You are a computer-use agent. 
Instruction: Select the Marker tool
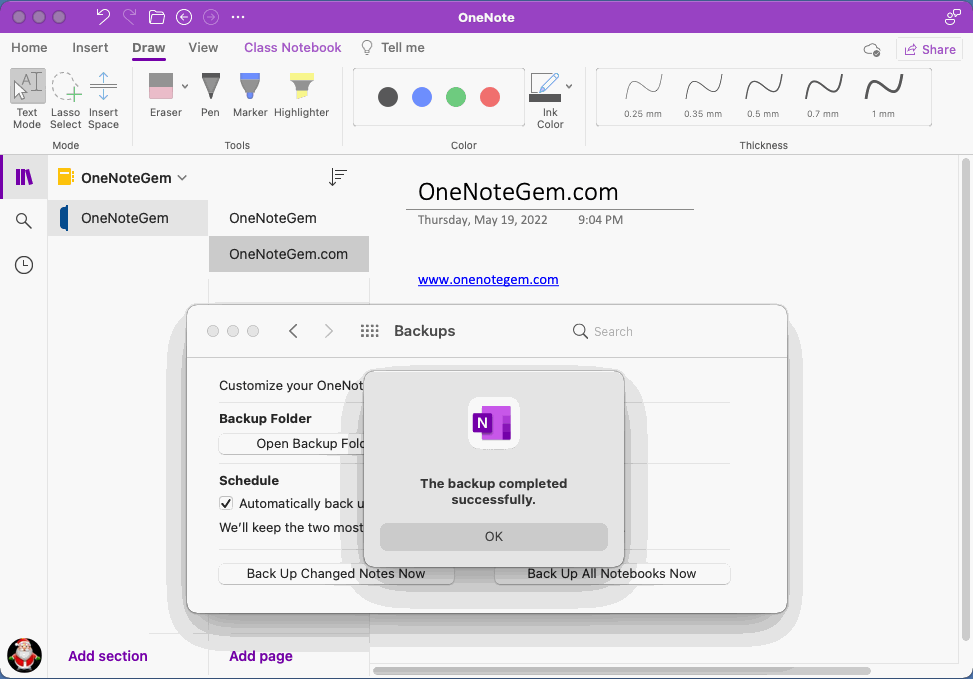pyautogui.click(x=250, y=94)
